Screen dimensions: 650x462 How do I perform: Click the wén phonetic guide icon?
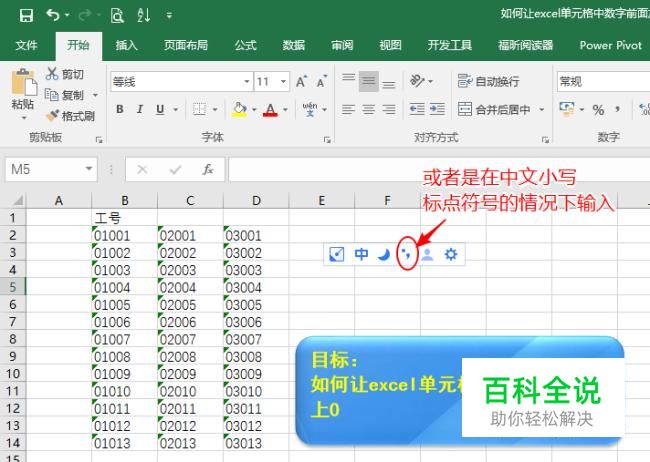pos(310,109)
